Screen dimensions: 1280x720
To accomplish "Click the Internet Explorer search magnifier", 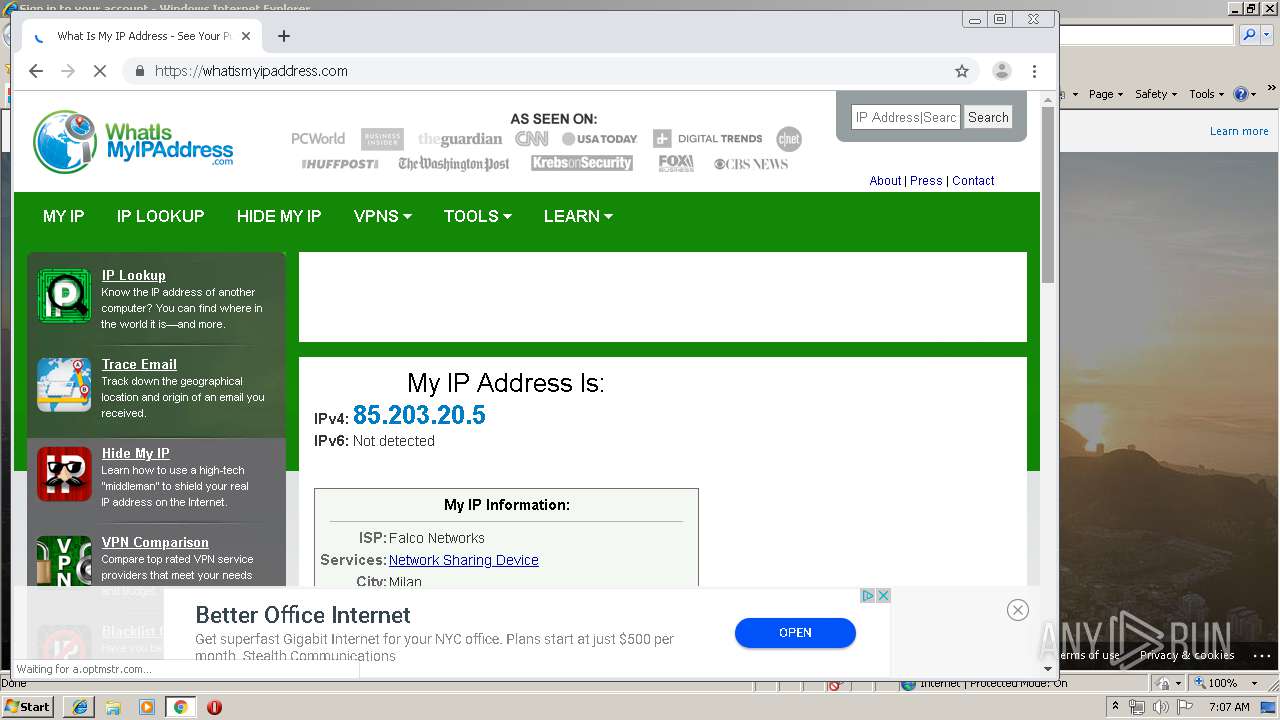I will [1250, 35].
